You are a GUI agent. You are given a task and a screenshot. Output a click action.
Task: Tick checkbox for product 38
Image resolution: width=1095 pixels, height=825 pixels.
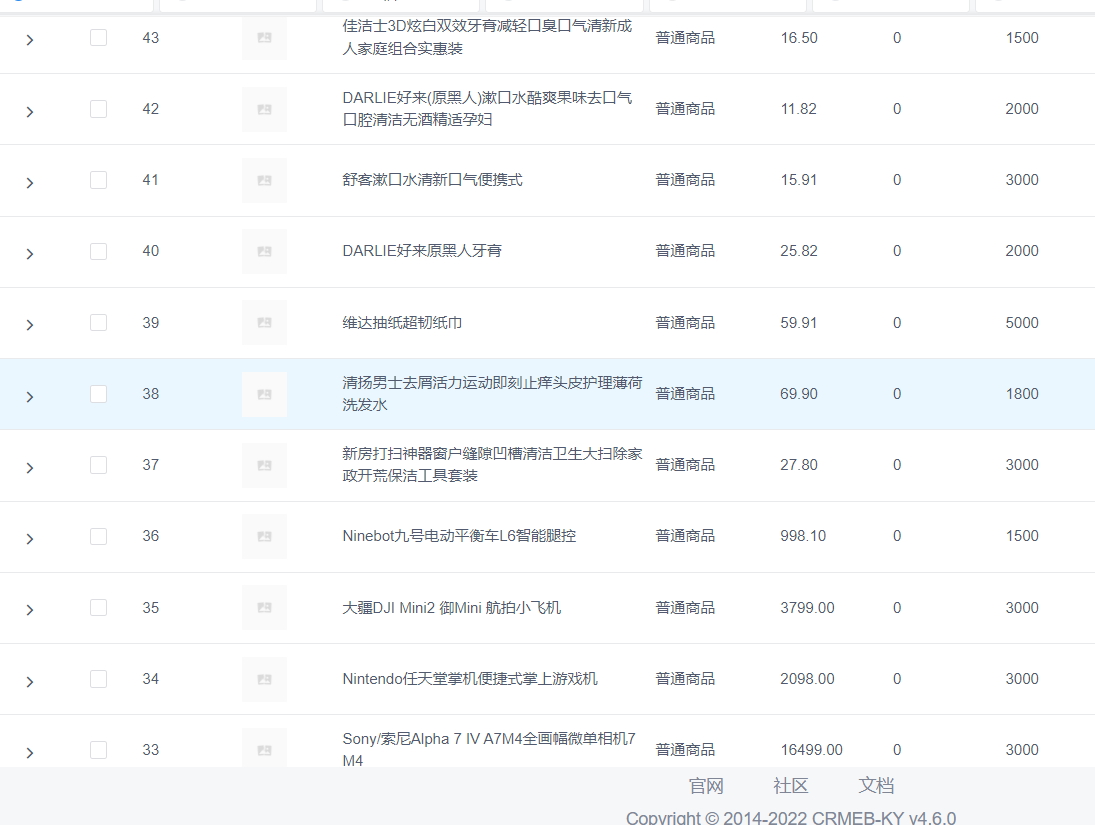[98, 394]
